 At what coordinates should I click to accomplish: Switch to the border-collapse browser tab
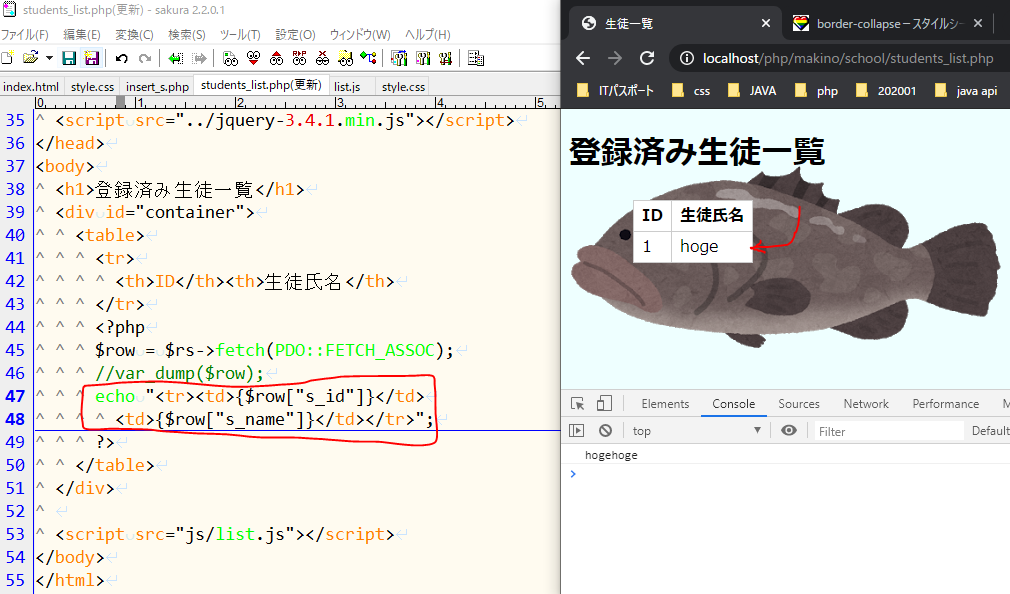889,24
